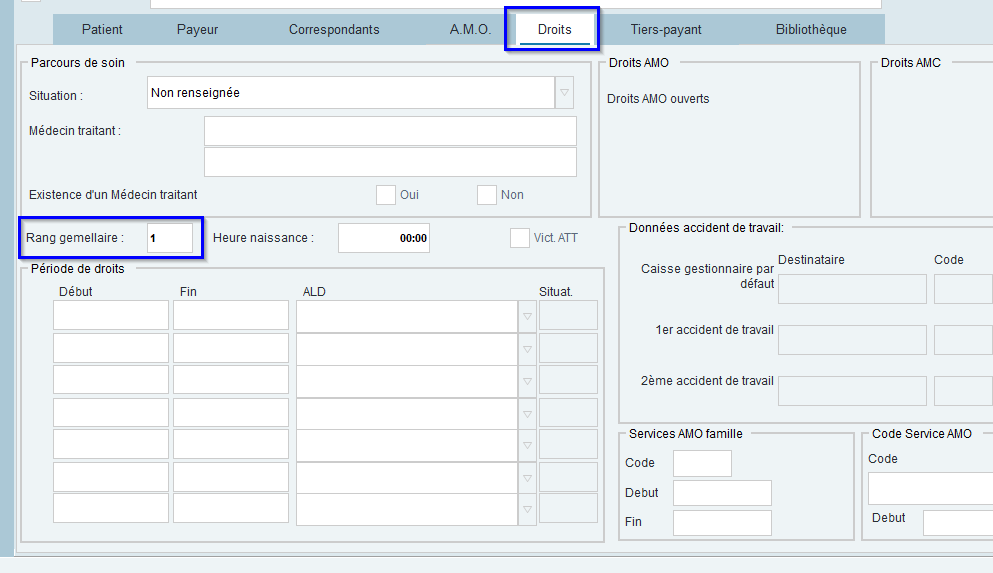Expand the last row ALD dropdown arrow

coord(527,509)
